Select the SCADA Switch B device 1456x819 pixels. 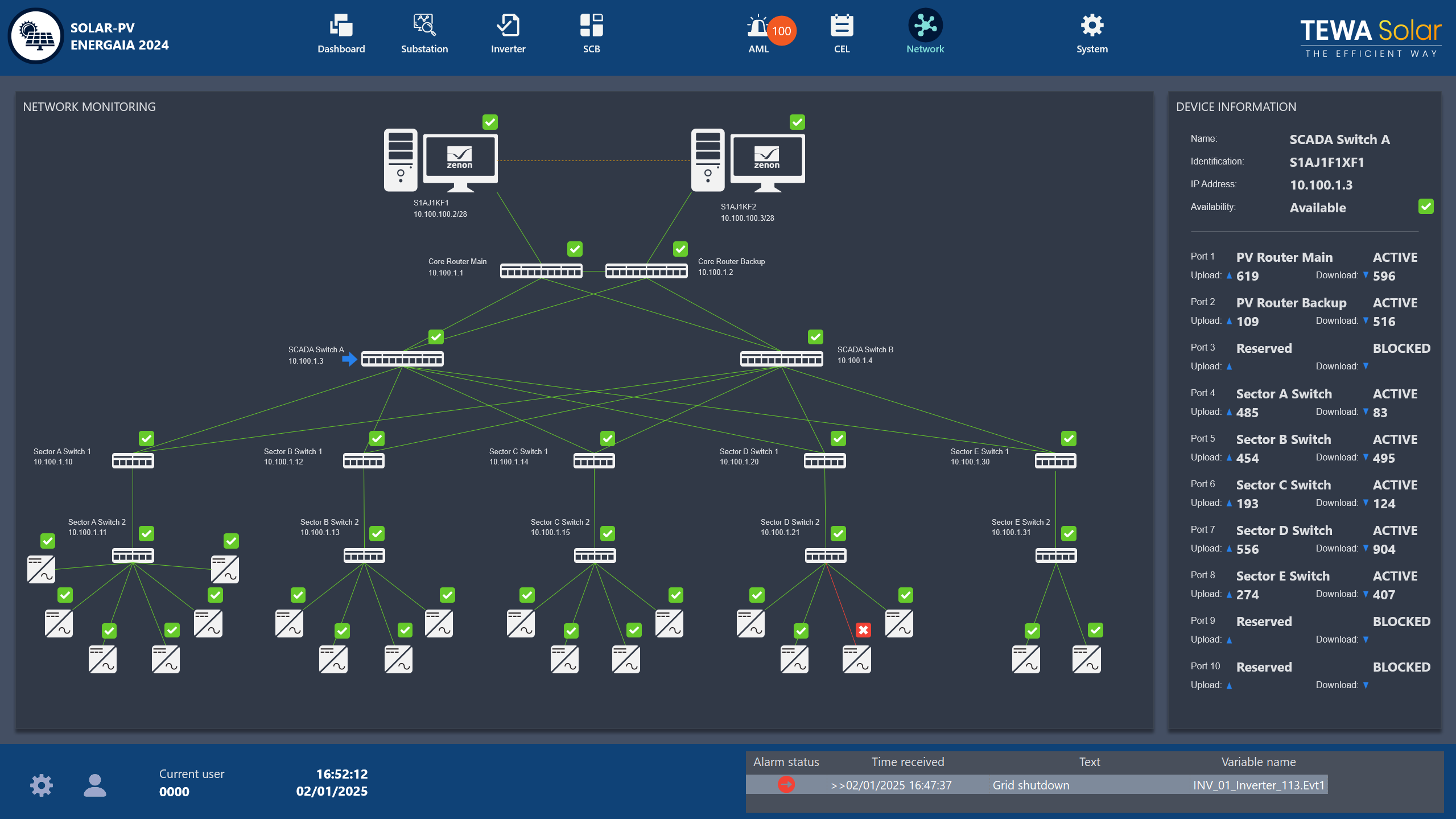click(781, 359)
